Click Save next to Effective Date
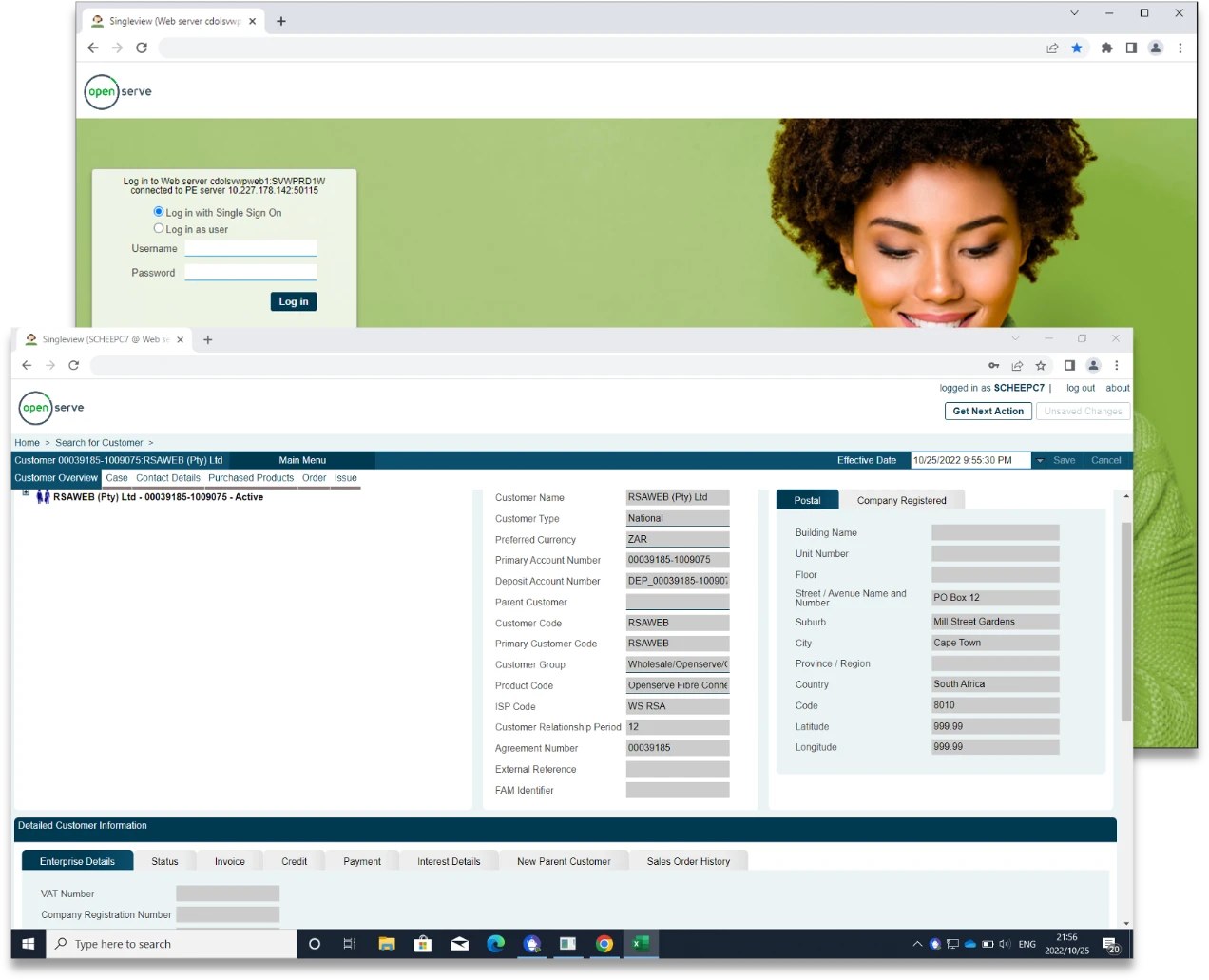1209x980 pixels. point(1065,460)
